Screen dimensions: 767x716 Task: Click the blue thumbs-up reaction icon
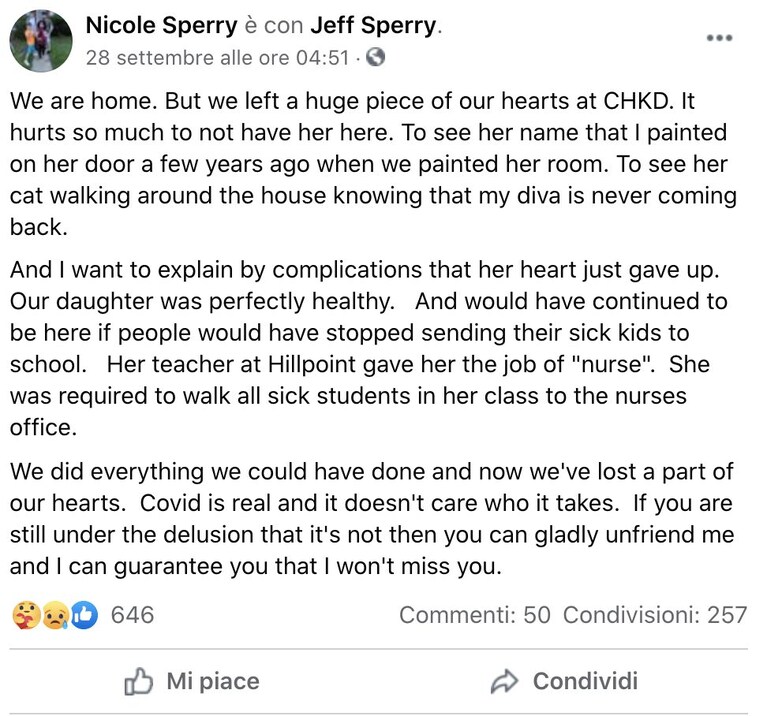[x=85, y=615]
